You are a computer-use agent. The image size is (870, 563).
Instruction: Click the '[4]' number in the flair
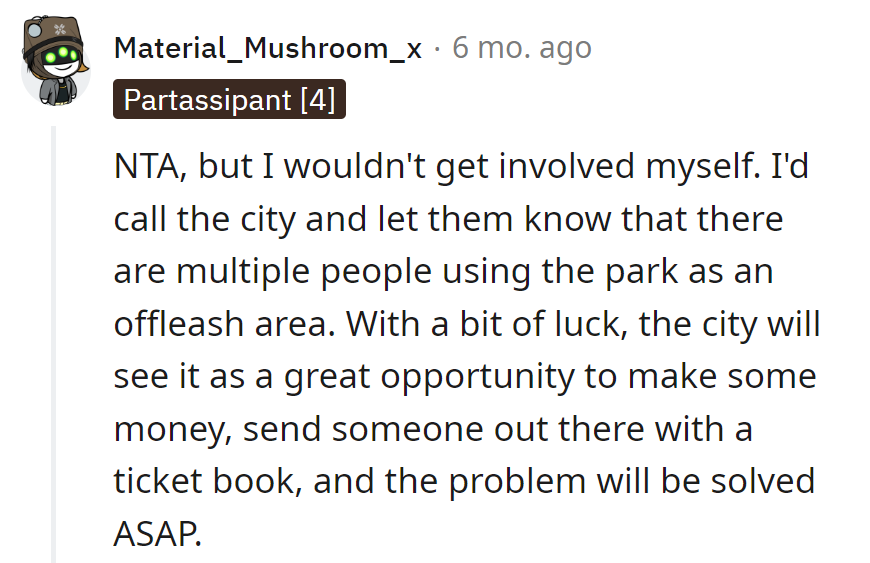316,100
